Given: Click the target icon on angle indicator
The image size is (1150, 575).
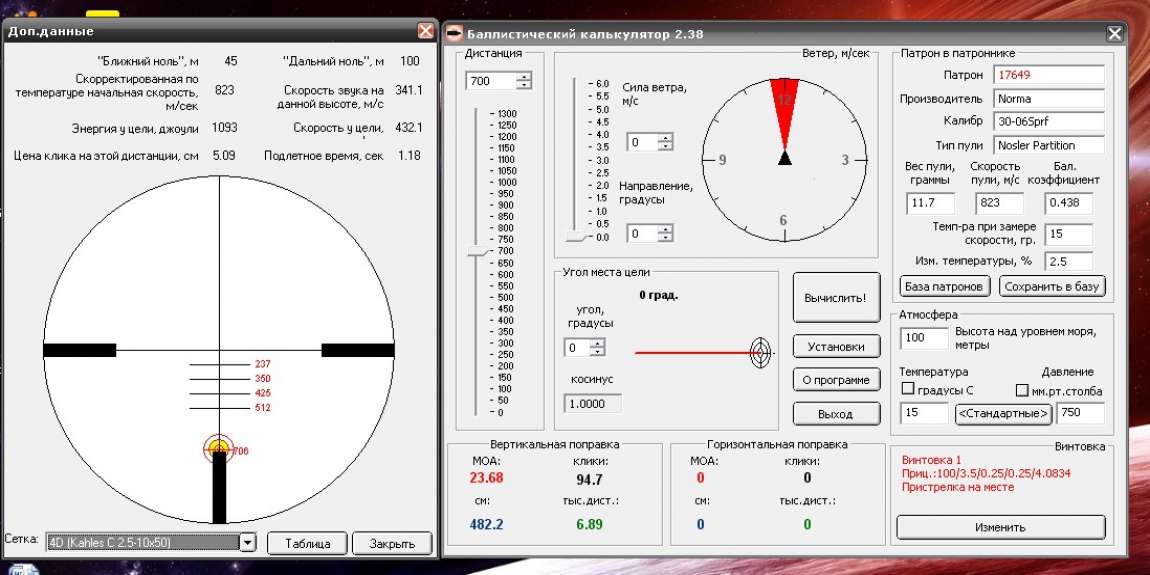Looking at the screenshot, I should tap(760, 351).
